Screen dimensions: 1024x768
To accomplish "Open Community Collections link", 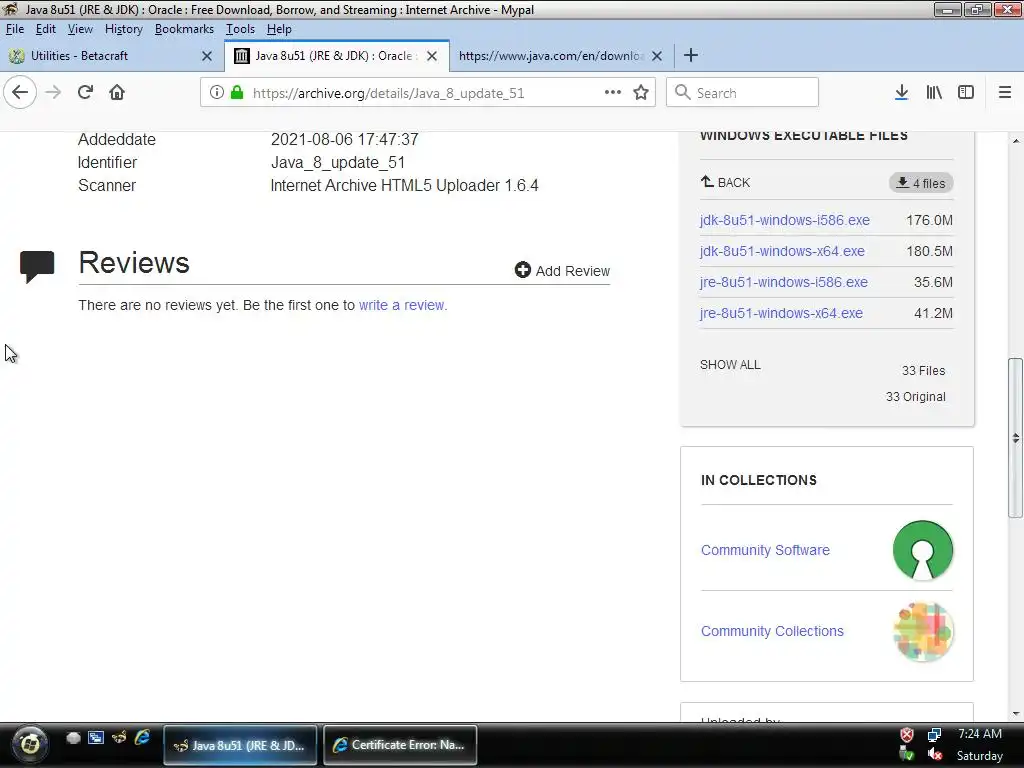I will point(772,631).
